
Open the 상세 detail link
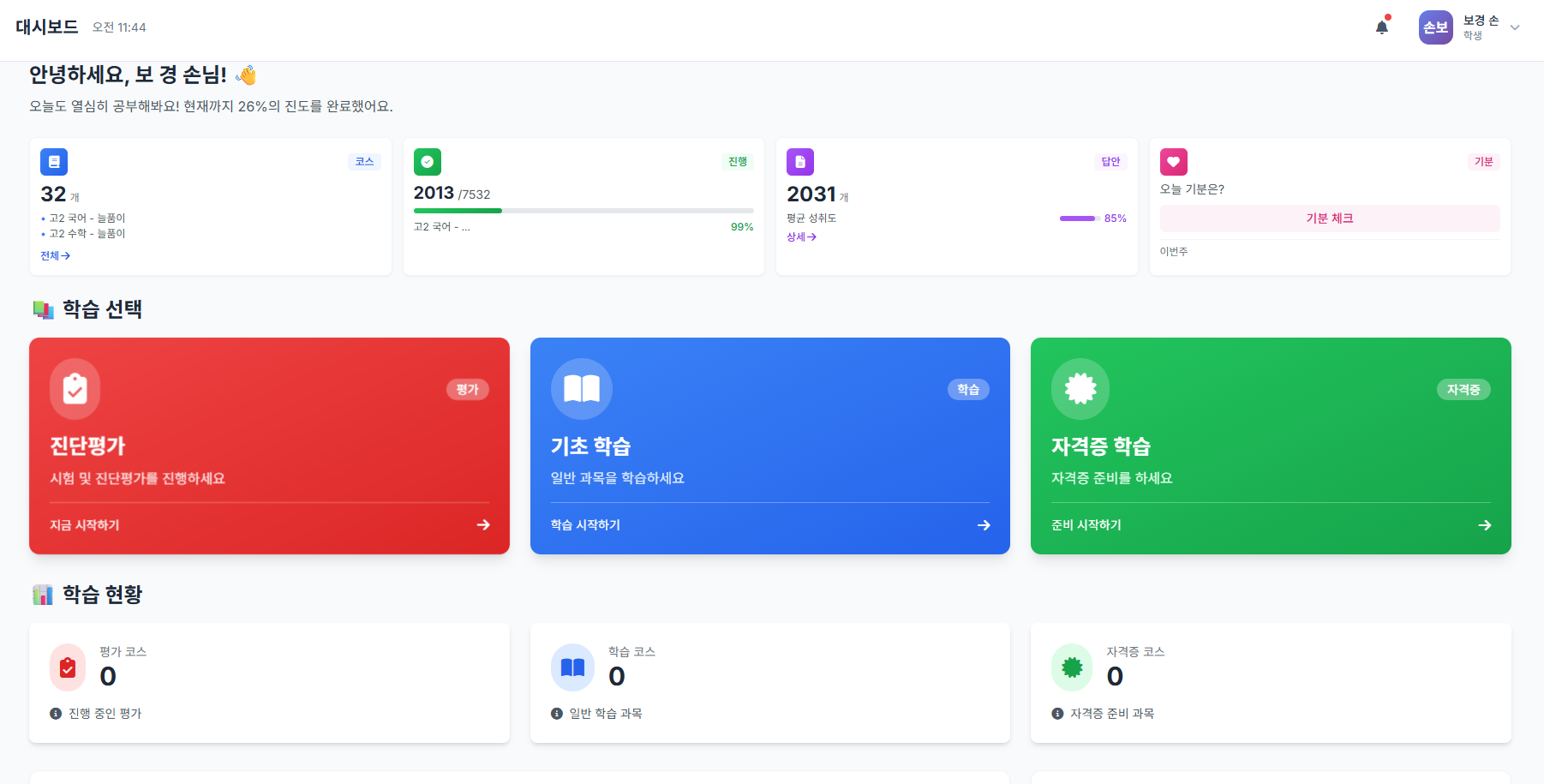point(802,237)
